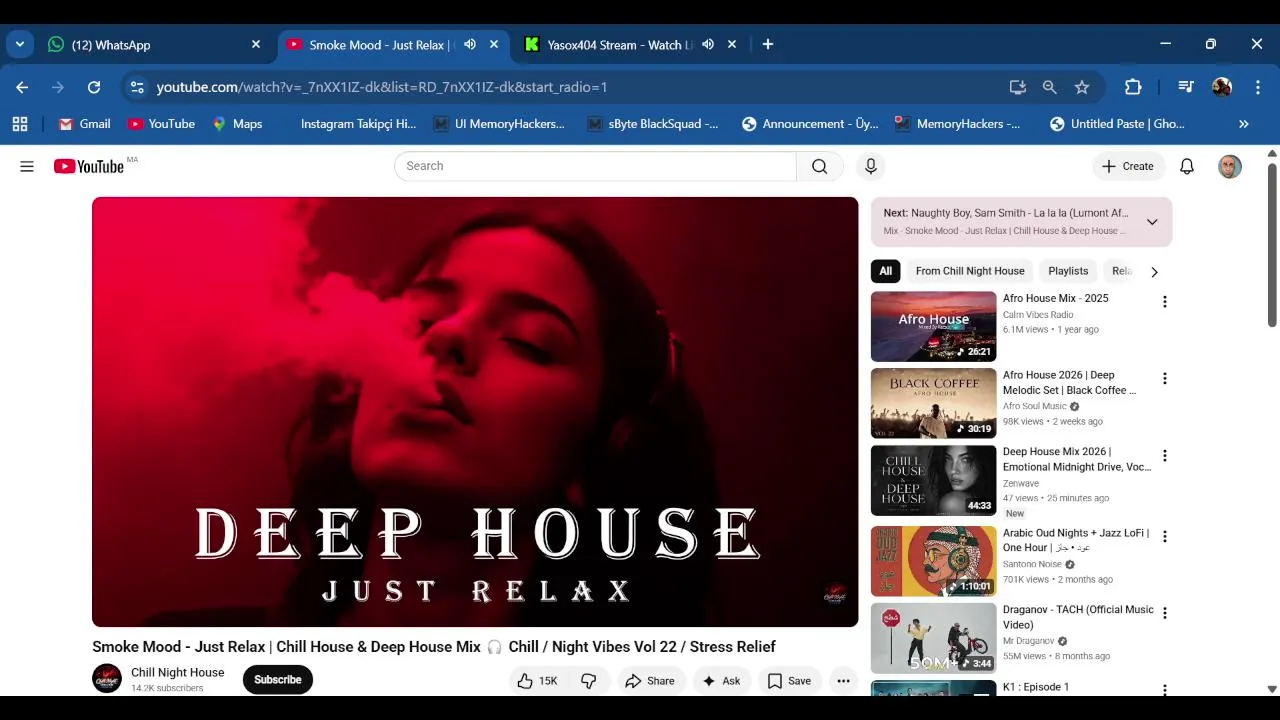1280x720 pixels.
Task: Open Afro House Mix - 2025 thumbnail
Action: pos(934,327)
